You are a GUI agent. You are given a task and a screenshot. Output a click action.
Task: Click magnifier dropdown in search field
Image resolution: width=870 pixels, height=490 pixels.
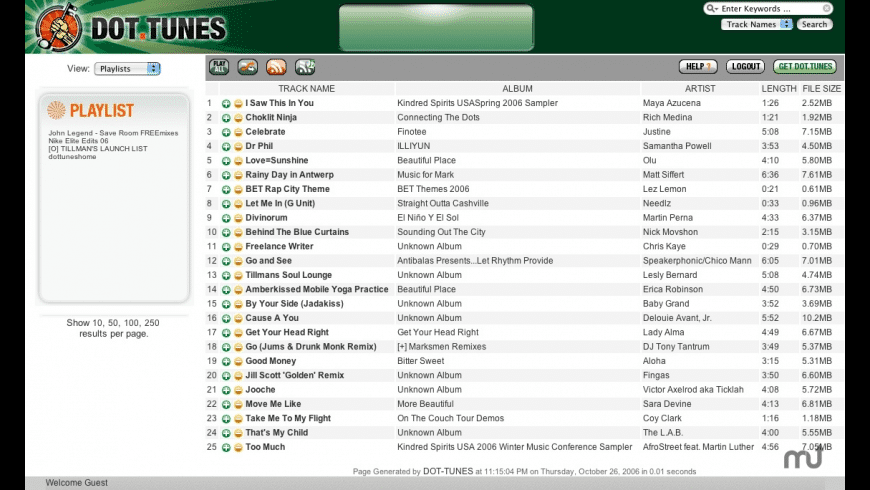click(712, 8)
